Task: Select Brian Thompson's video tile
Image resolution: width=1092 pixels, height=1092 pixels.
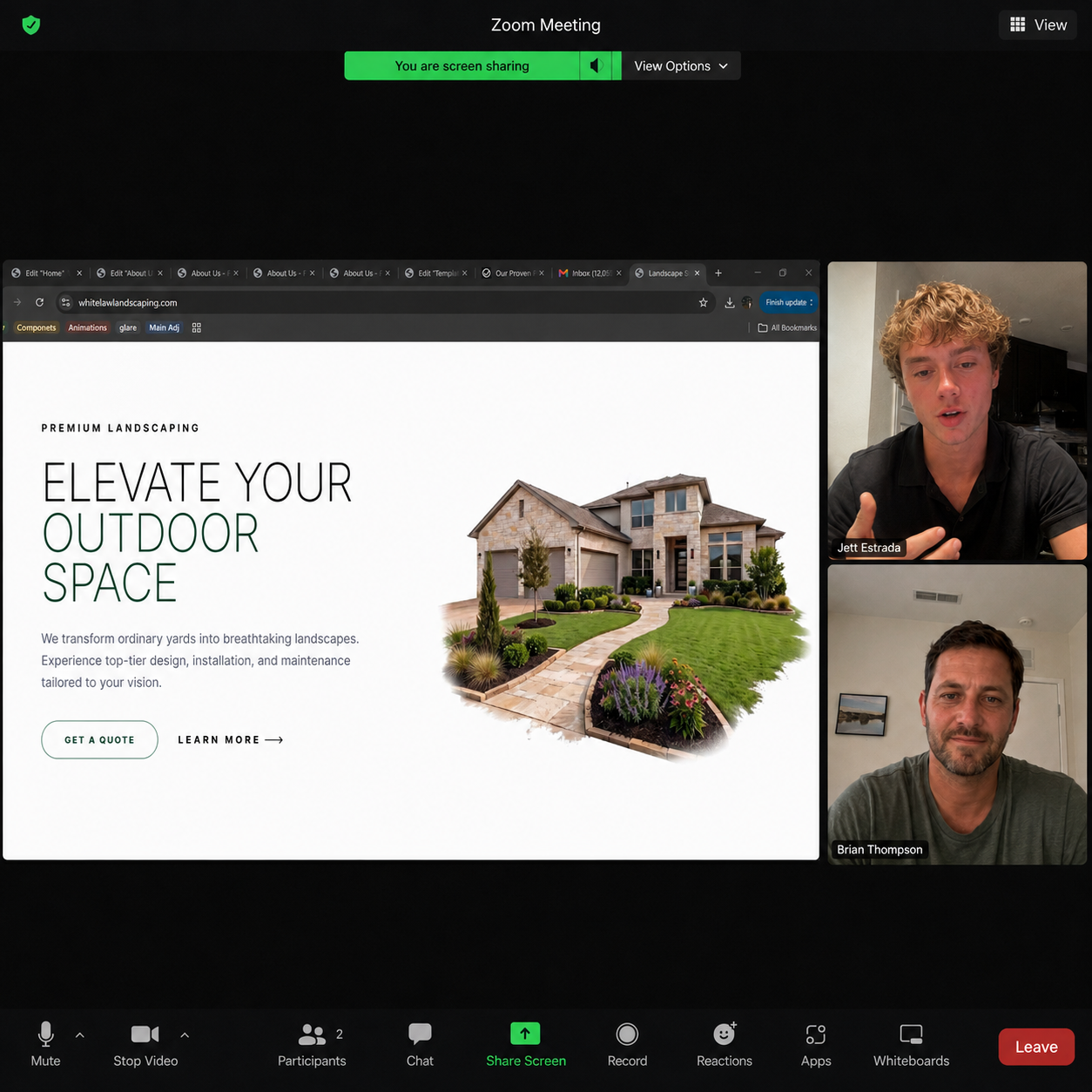Action: pos(957,714)
